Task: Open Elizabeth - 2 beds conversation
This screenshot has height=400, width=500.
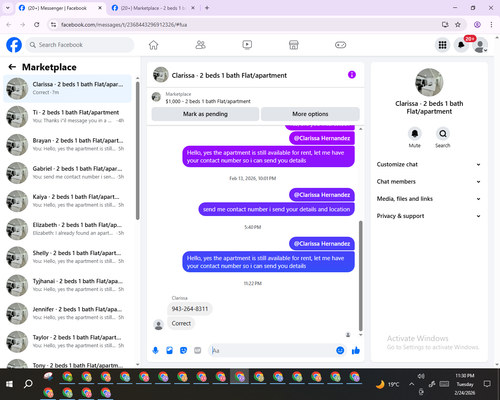Action: 67,229
